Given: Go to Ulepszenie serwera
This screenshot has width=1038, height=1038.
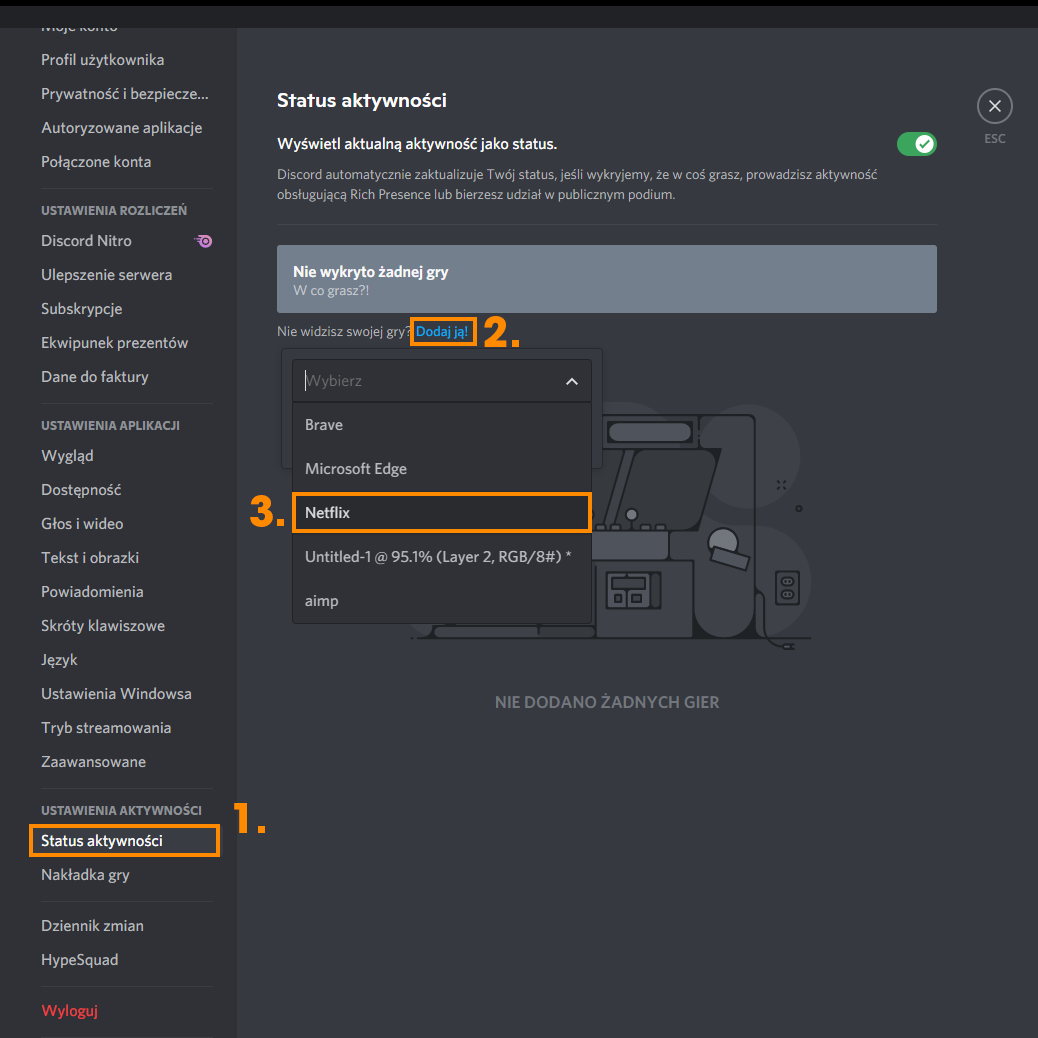Looking at the screenshot, I should (x=107, y=275).
